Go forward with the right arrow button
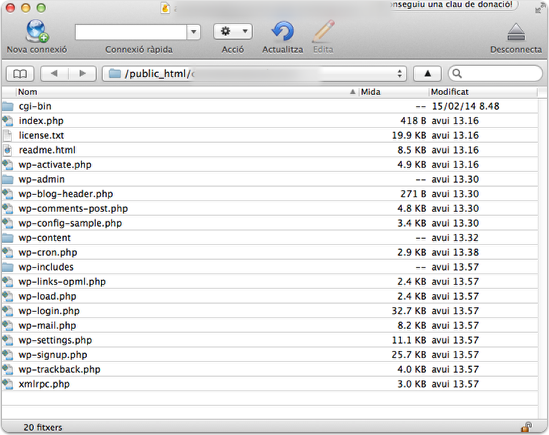549x435 pixels. 82,74
